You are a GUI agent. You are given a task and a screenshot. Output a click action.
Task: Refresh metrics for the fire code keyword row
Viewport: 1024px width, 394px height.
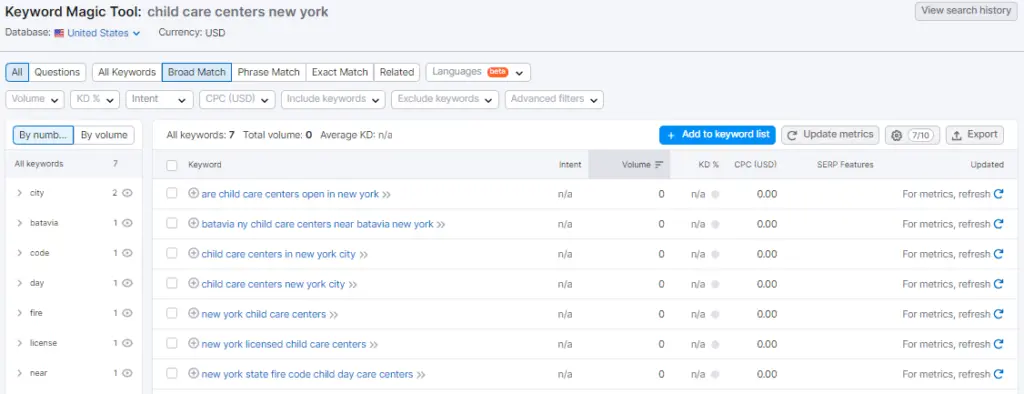tap(999, 374)
